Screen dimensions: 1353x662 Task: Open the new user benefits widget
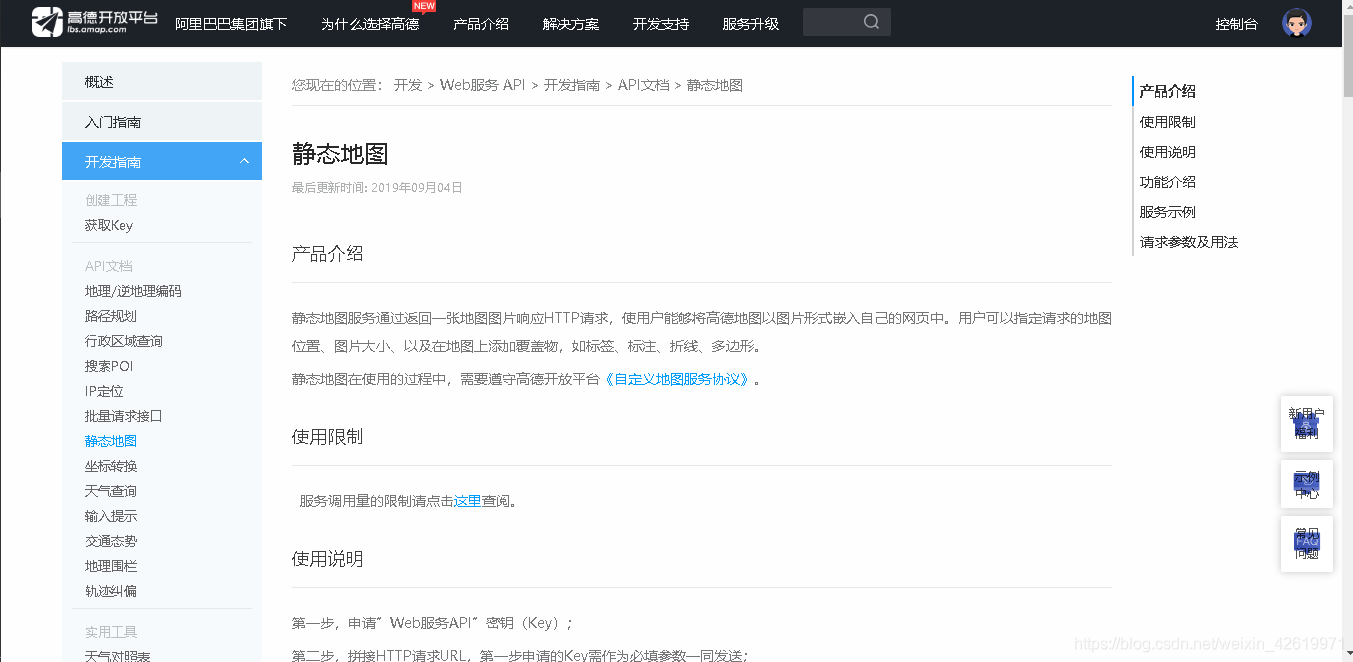tap(1306, 424)
